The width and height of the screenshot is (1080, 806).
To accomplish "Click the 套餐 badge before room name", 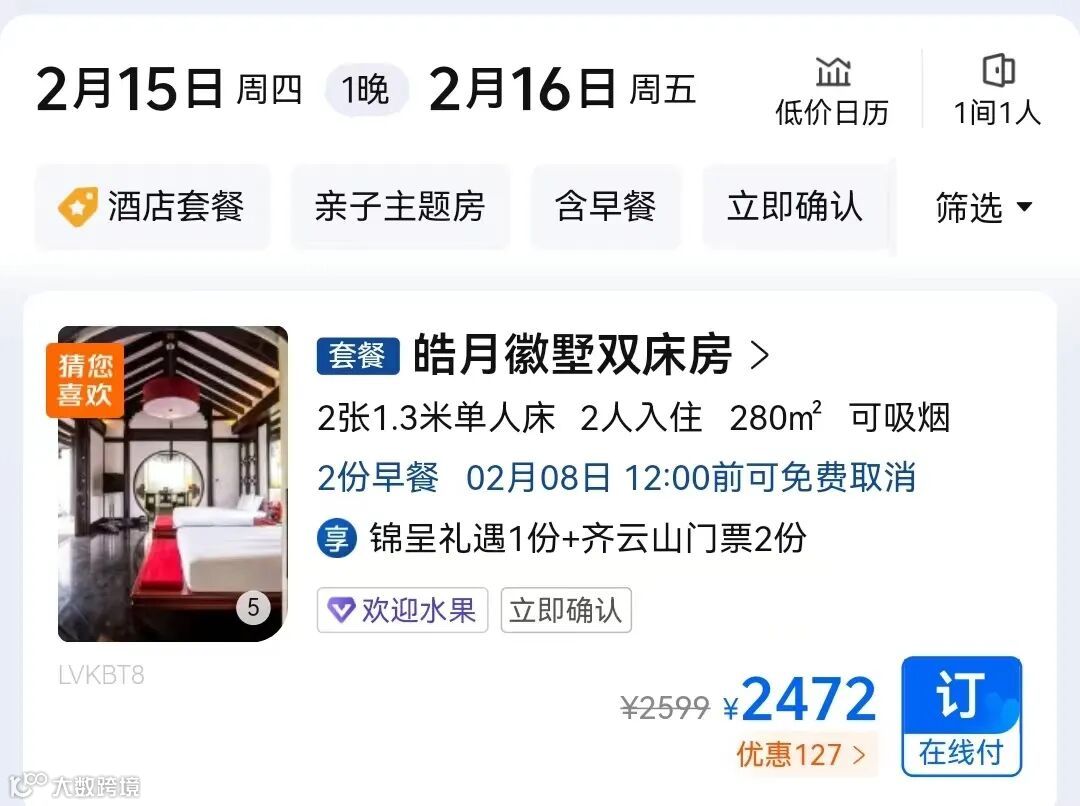I will [357, 356].
